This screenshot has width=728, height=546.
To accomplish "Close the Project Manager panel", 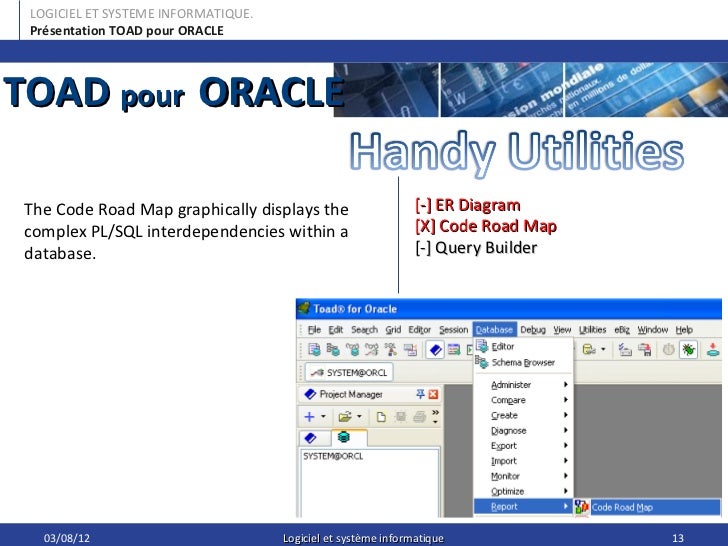I will [x=433, y=394].
